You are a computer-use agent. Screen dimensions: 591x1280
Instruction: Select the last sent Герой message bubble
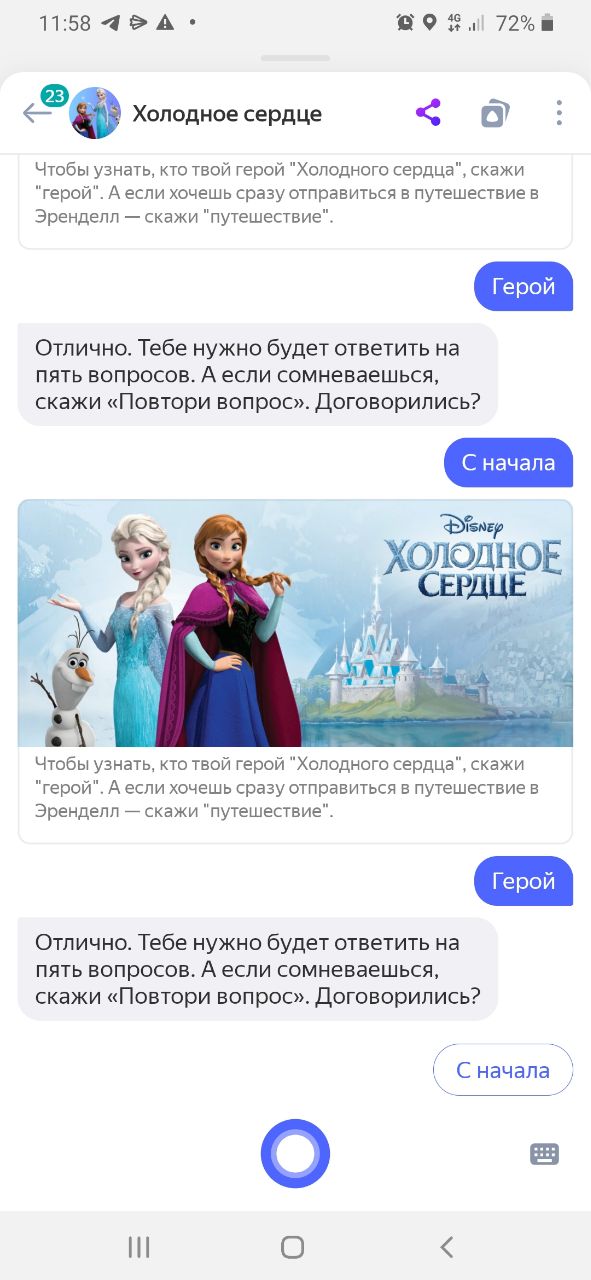[x=524, y=881]
